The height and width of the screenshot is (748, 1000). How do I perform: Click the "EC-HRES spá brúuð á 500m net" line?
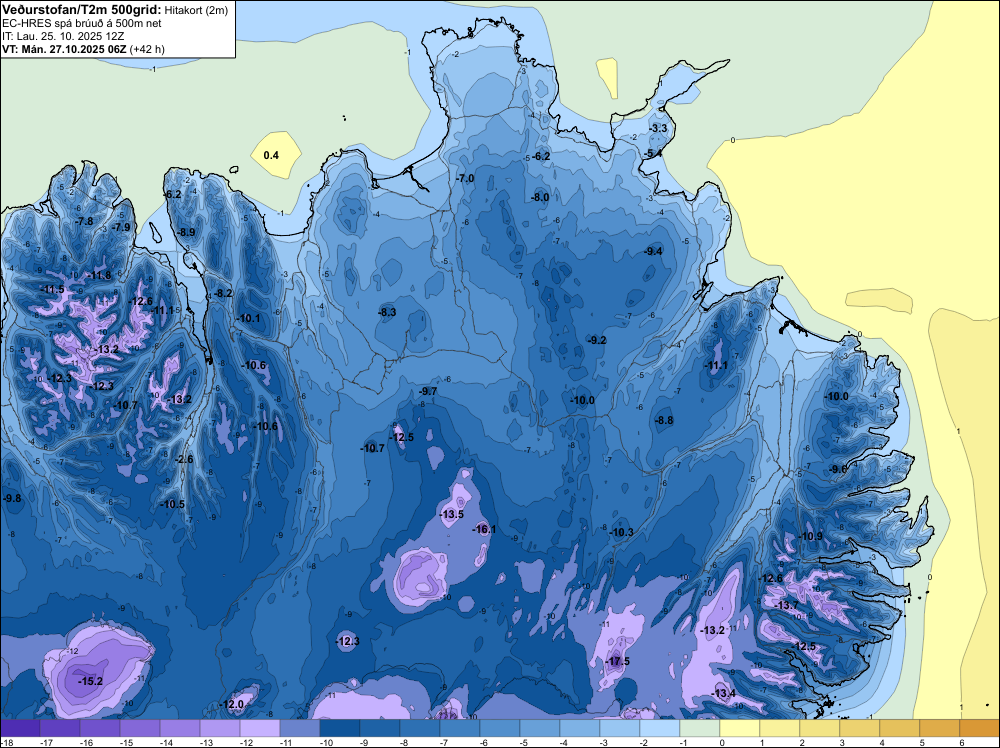(82, 23)
